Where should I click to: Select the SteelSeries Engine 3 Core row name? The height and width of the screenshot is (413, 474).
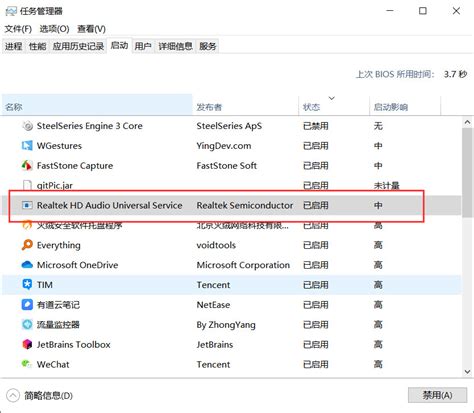click(x=89, y=126)
